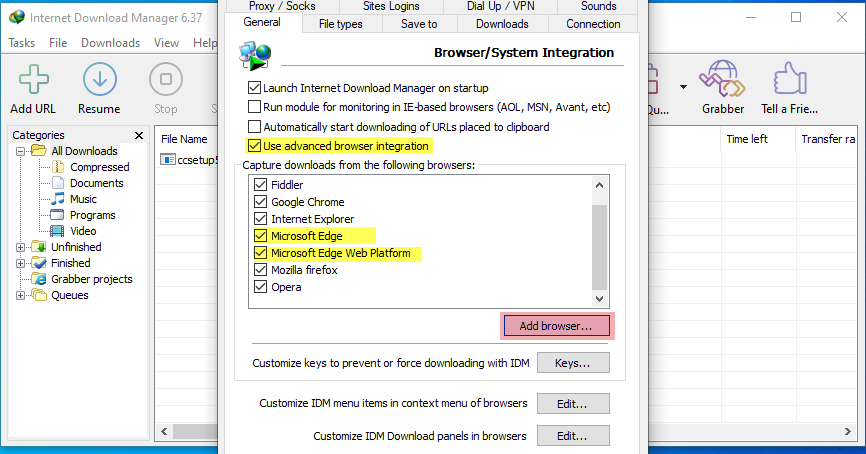Click Edit for IDM Download panels

click(x=573, y=436)
